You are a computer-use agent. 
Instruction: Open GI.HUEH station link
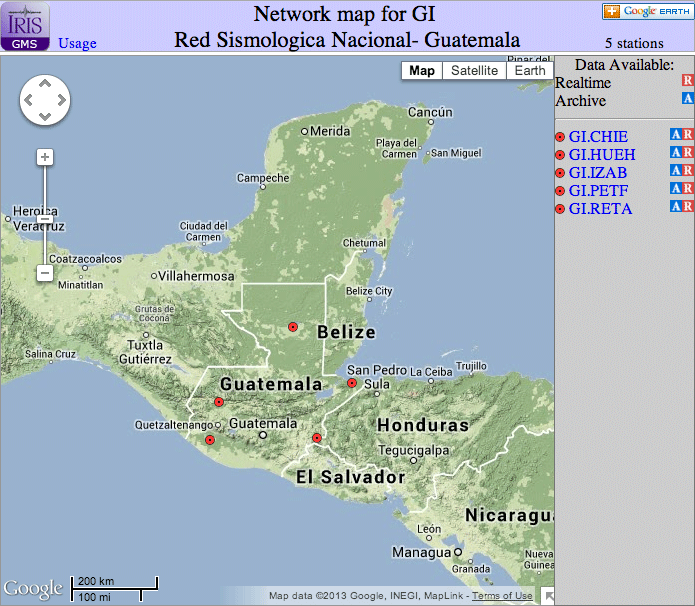click(602, 155)
